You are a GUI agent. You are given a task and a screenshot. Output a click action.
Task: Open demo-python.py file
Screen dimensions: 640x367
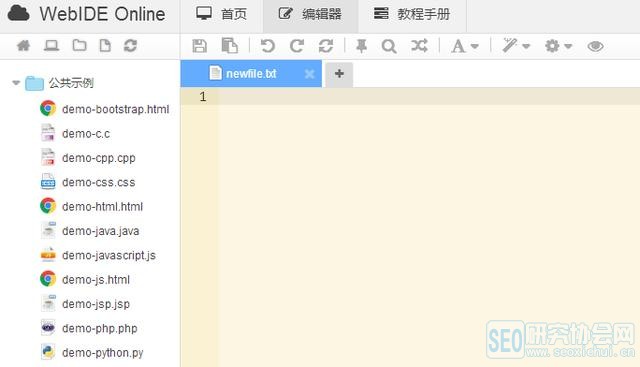point(92,352)
